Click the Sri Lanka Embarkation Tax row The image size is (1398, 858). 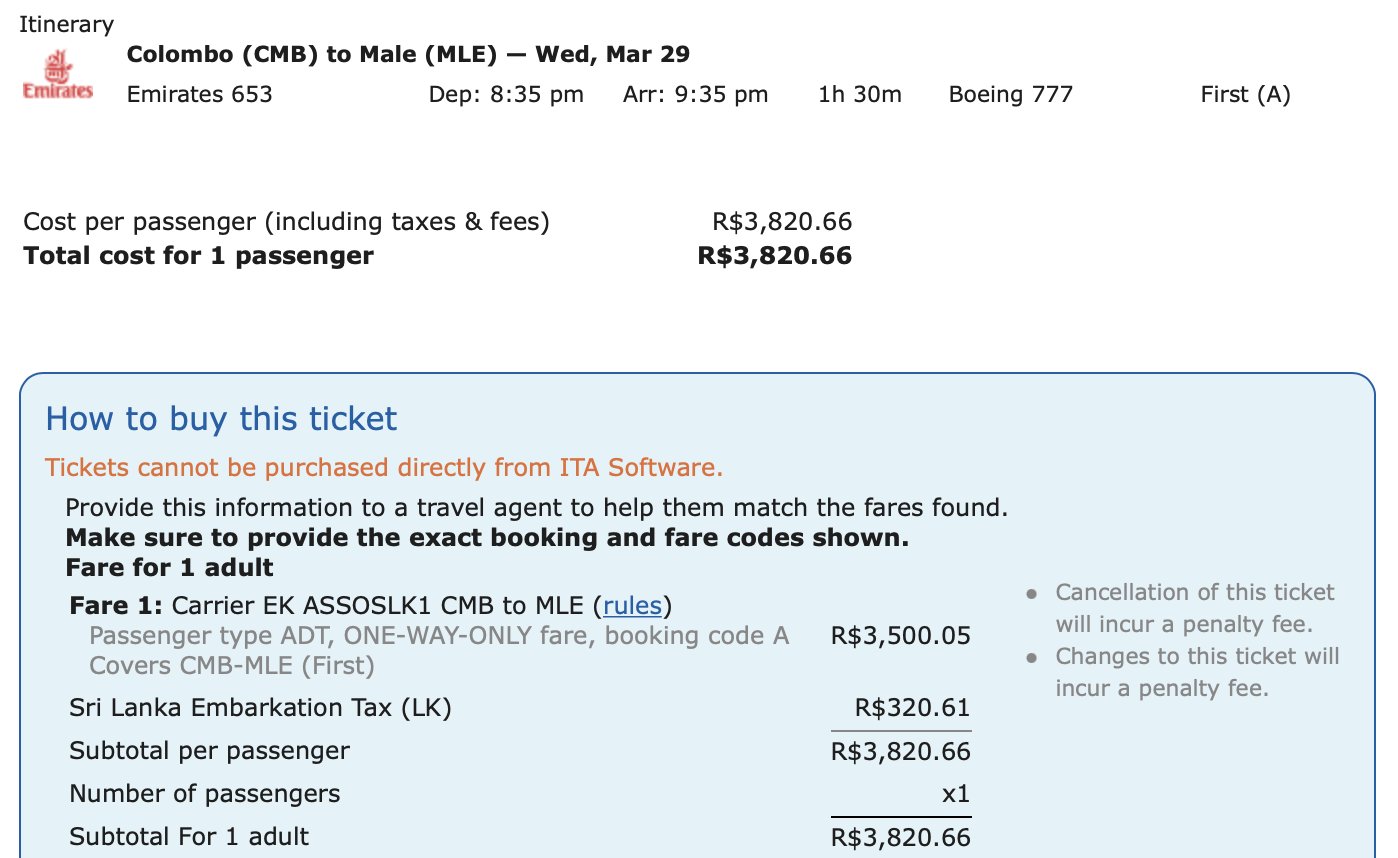click(x=520, y=709)
